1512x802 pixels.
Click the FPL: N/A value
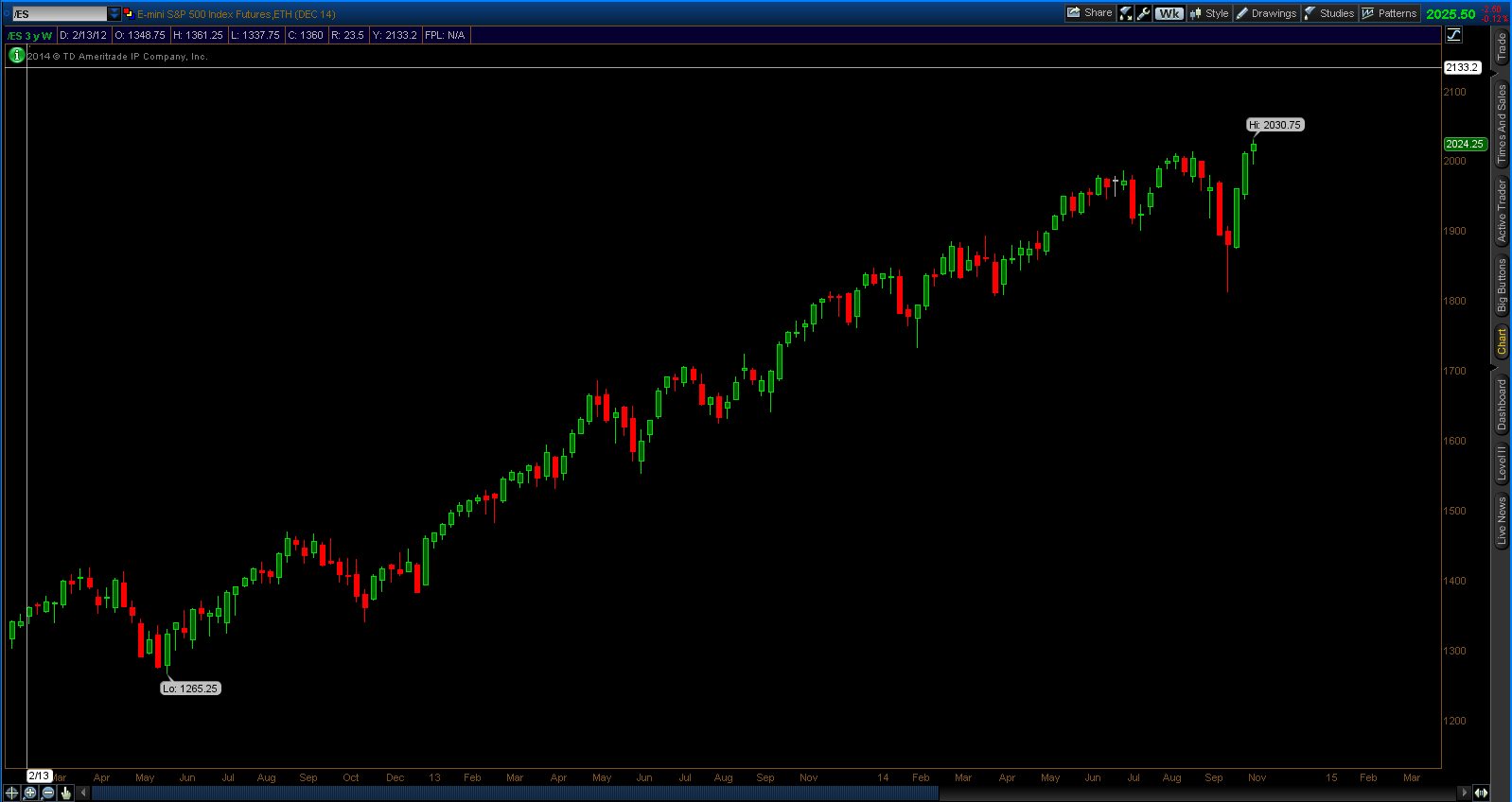pos(445,35)
